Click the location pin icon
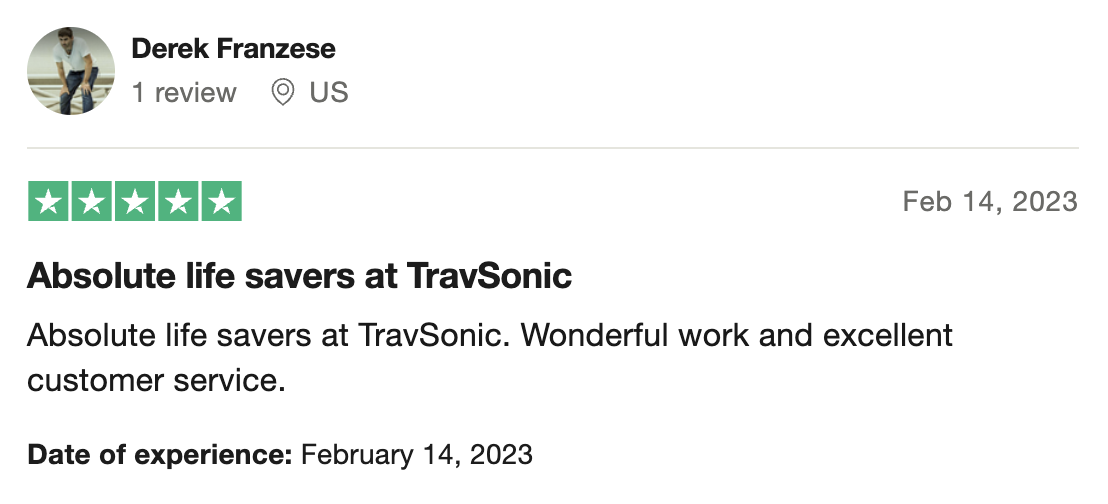The image size is (1108, 504). [283, 93]
